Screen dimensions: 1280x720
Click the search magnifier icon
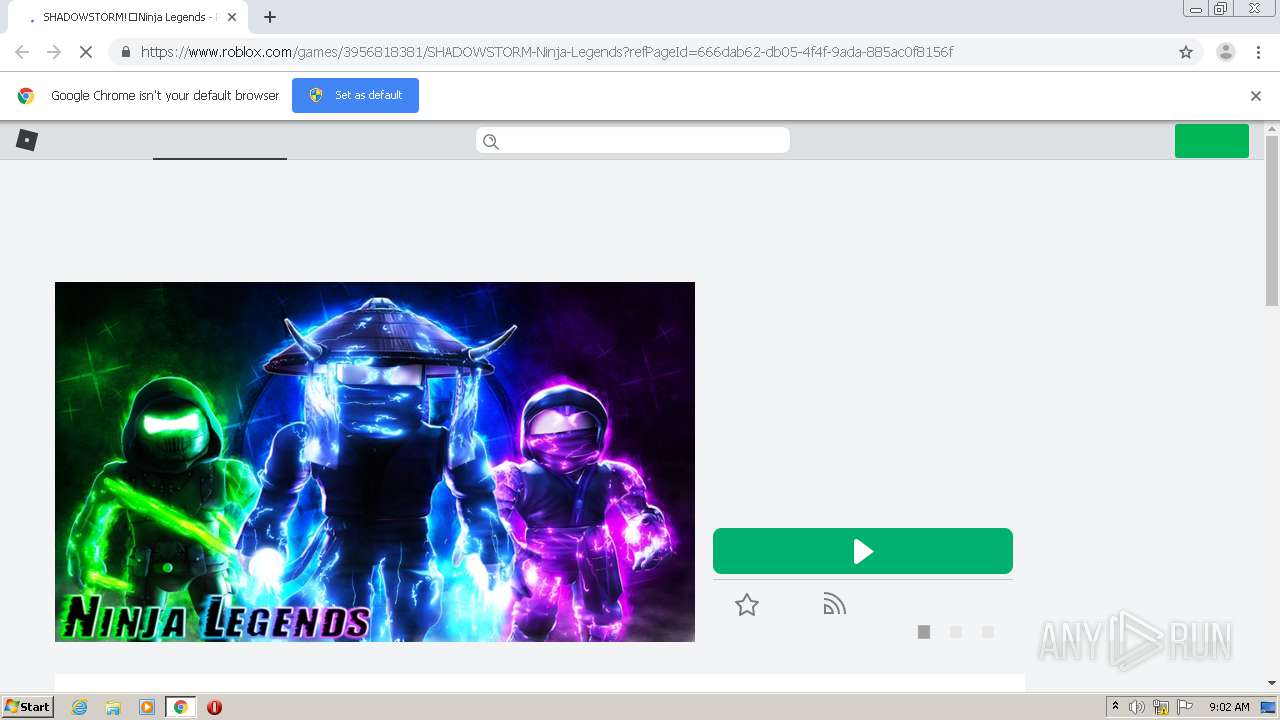(491, 141)
